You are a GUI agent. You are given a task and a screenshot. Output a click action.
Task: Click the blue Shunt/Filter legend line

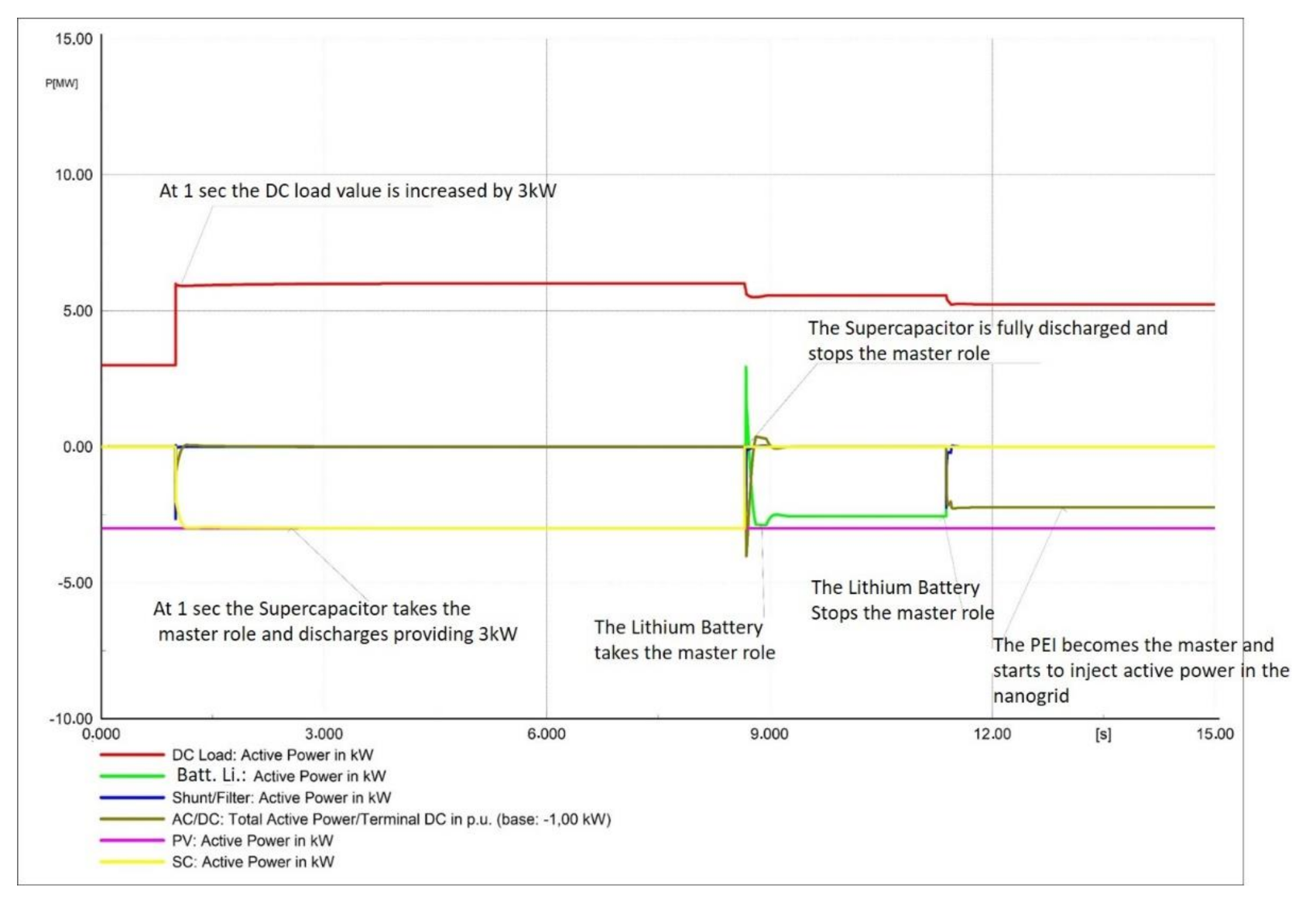[x=132, y=798]
